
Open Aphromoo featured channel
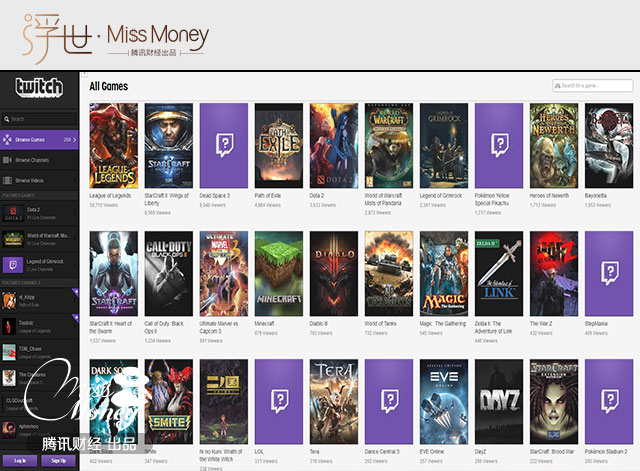(x=39, y=430)
